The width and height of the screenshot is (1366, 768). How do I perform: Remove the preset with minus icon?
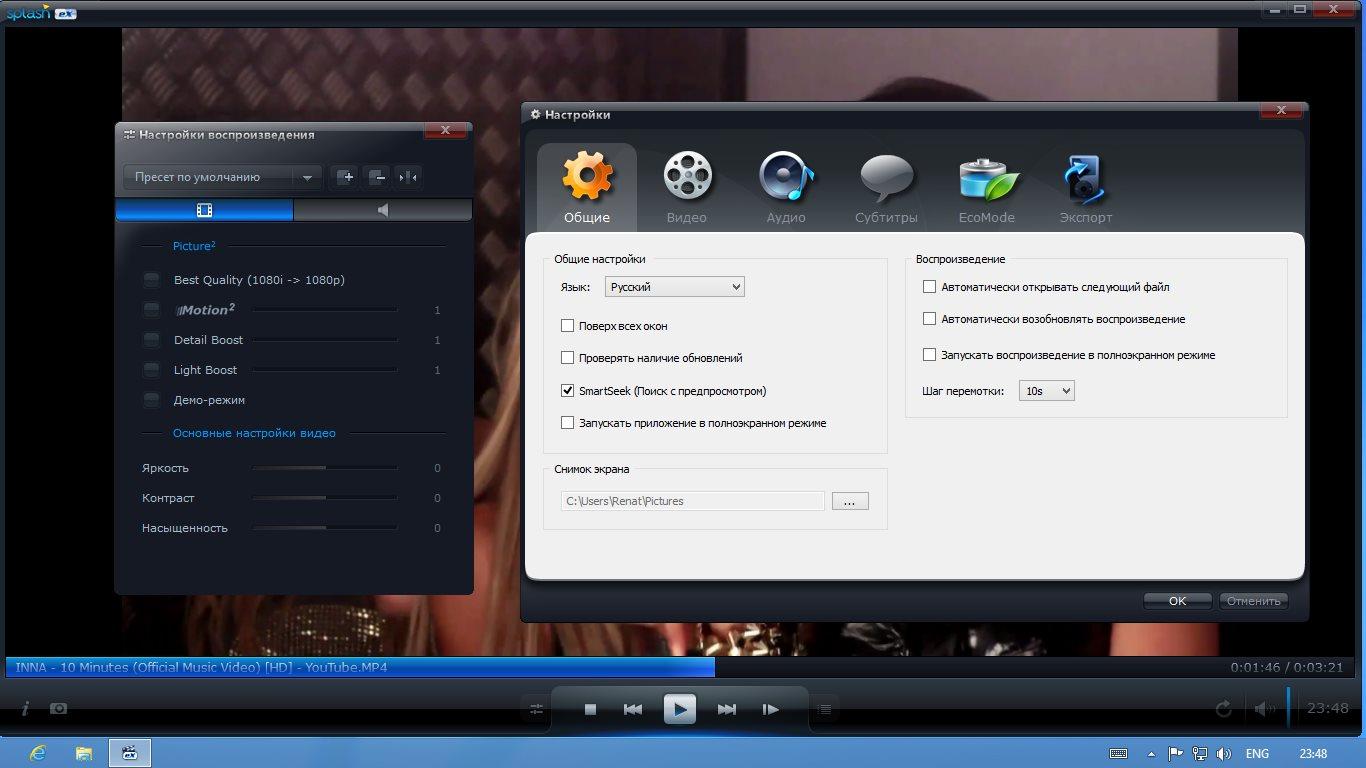pyautogui.click(x=376, y=177)
